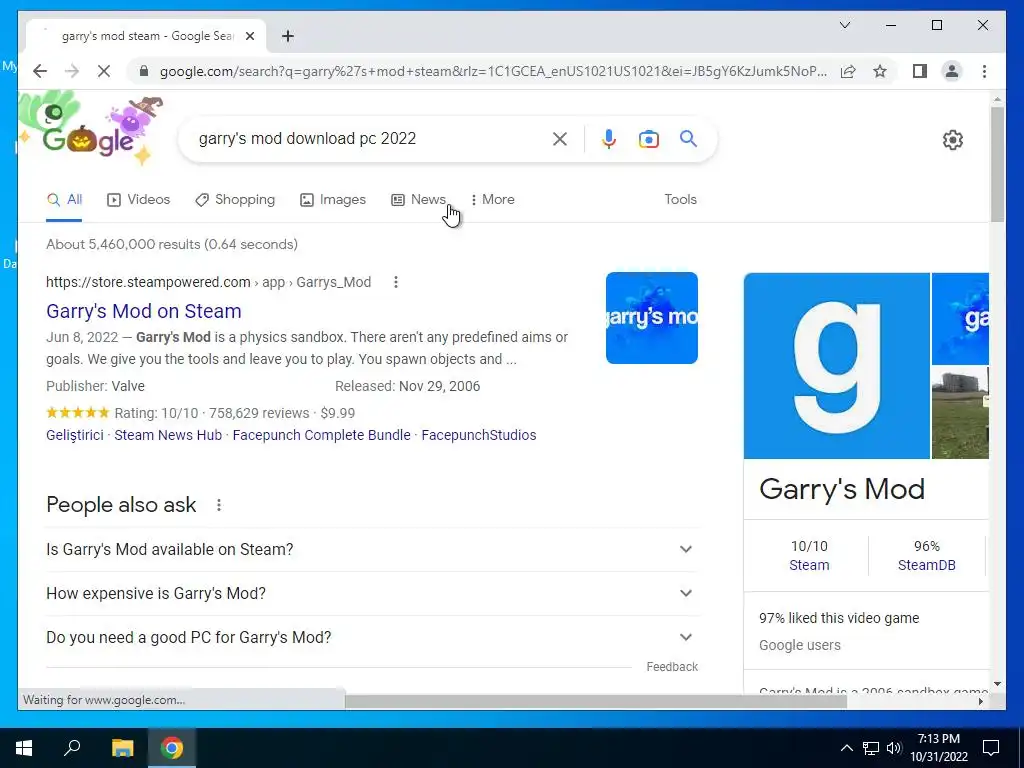Screen dimensions: 1024x768
Task: Click the Feedback link
Action: 672,667
